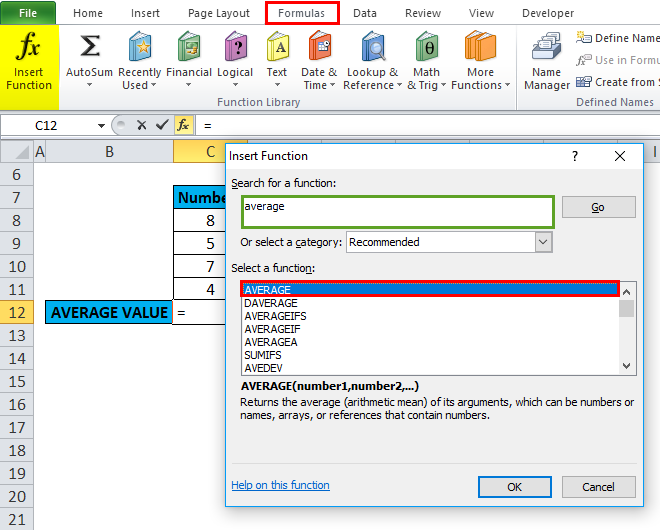Click the Define Name icon
The width and height of the screenshot is (660, 530).
[x=583, y=37]
